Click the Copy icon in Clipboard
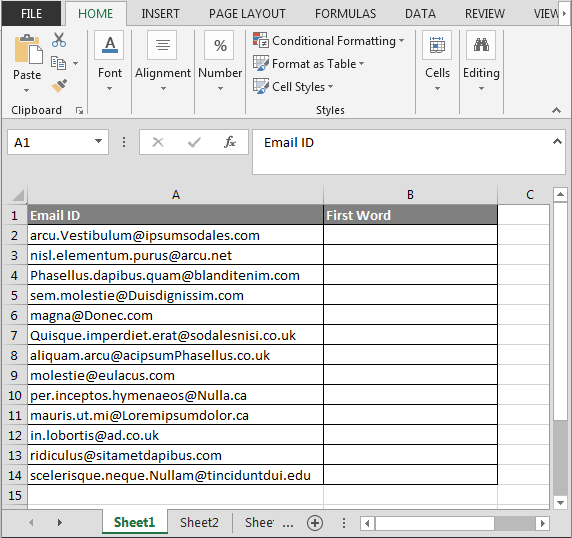Image resolution: width=572 pixels, height=538 pixels. point(58,63)
